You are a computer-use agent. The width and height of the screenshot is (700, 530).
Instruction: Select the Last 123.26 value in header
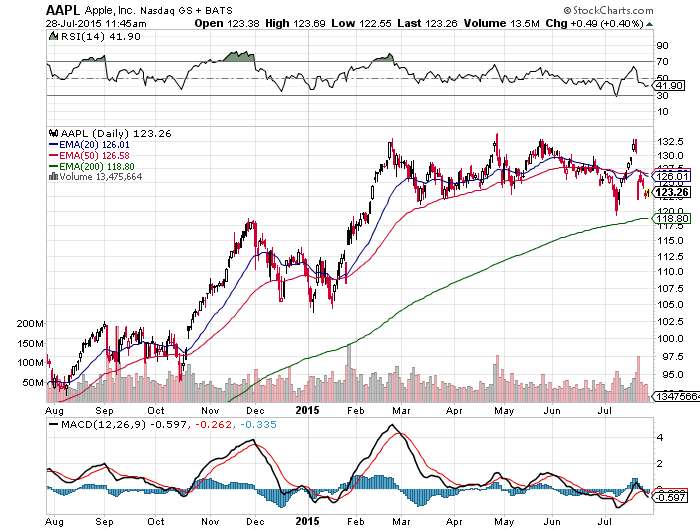[427, 23]
